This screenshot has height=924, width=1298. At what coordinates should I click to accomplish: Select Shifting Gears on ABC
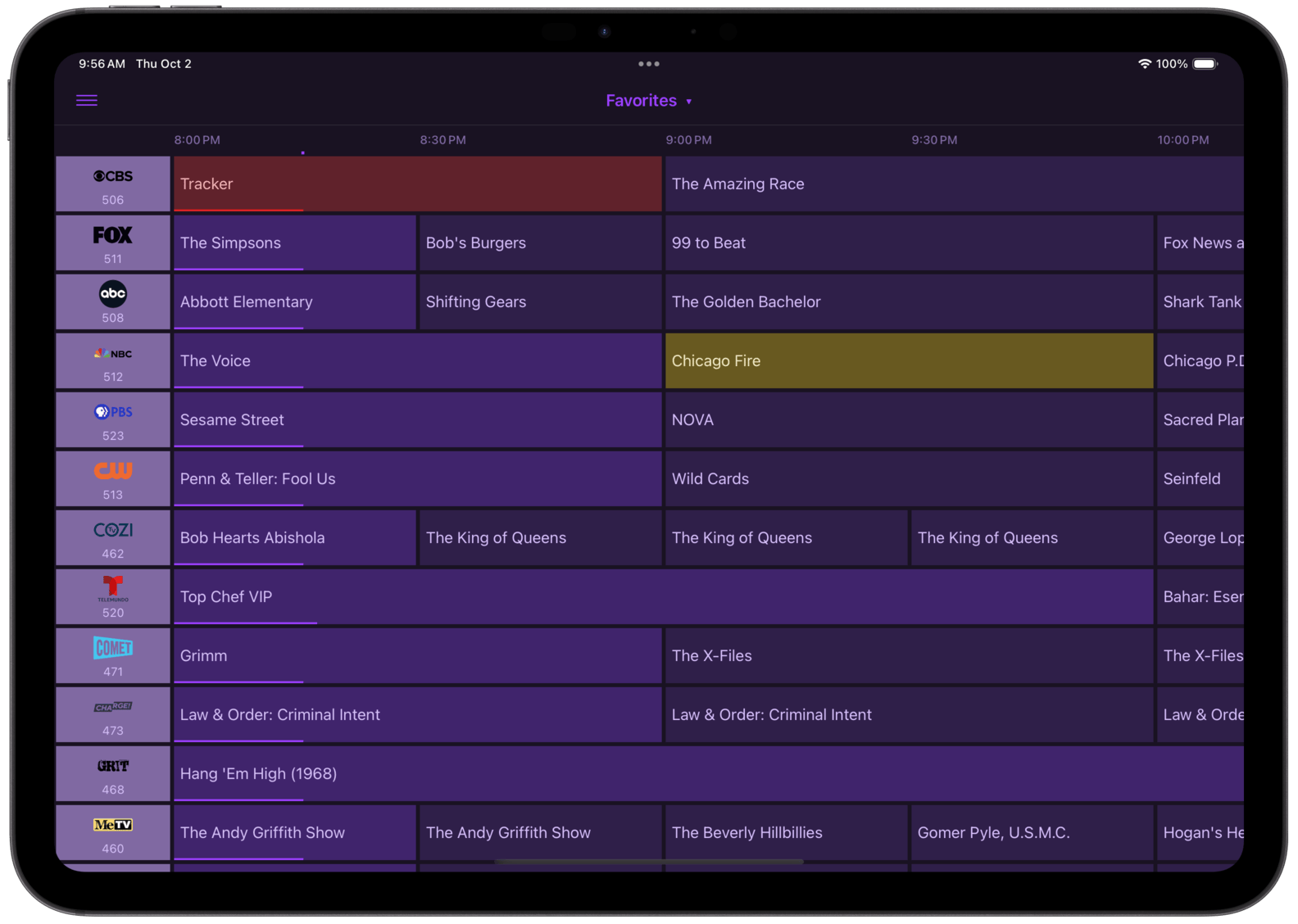(540, 302)
